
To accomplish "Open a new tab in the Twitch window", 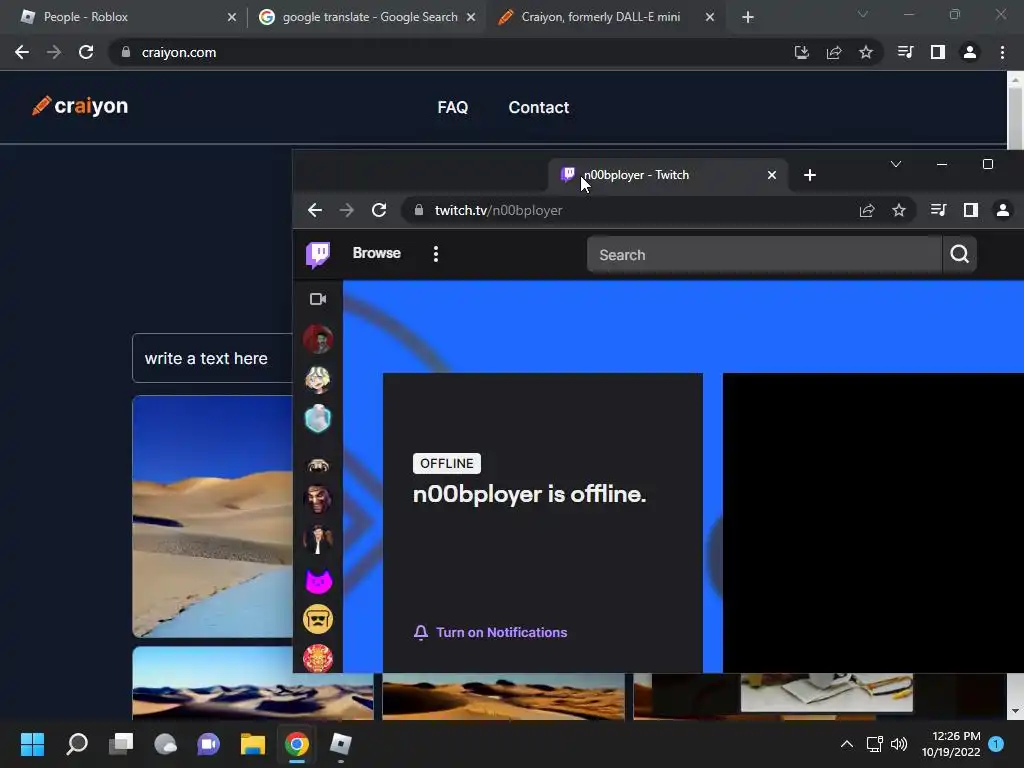I will click(x=810, y=175).
